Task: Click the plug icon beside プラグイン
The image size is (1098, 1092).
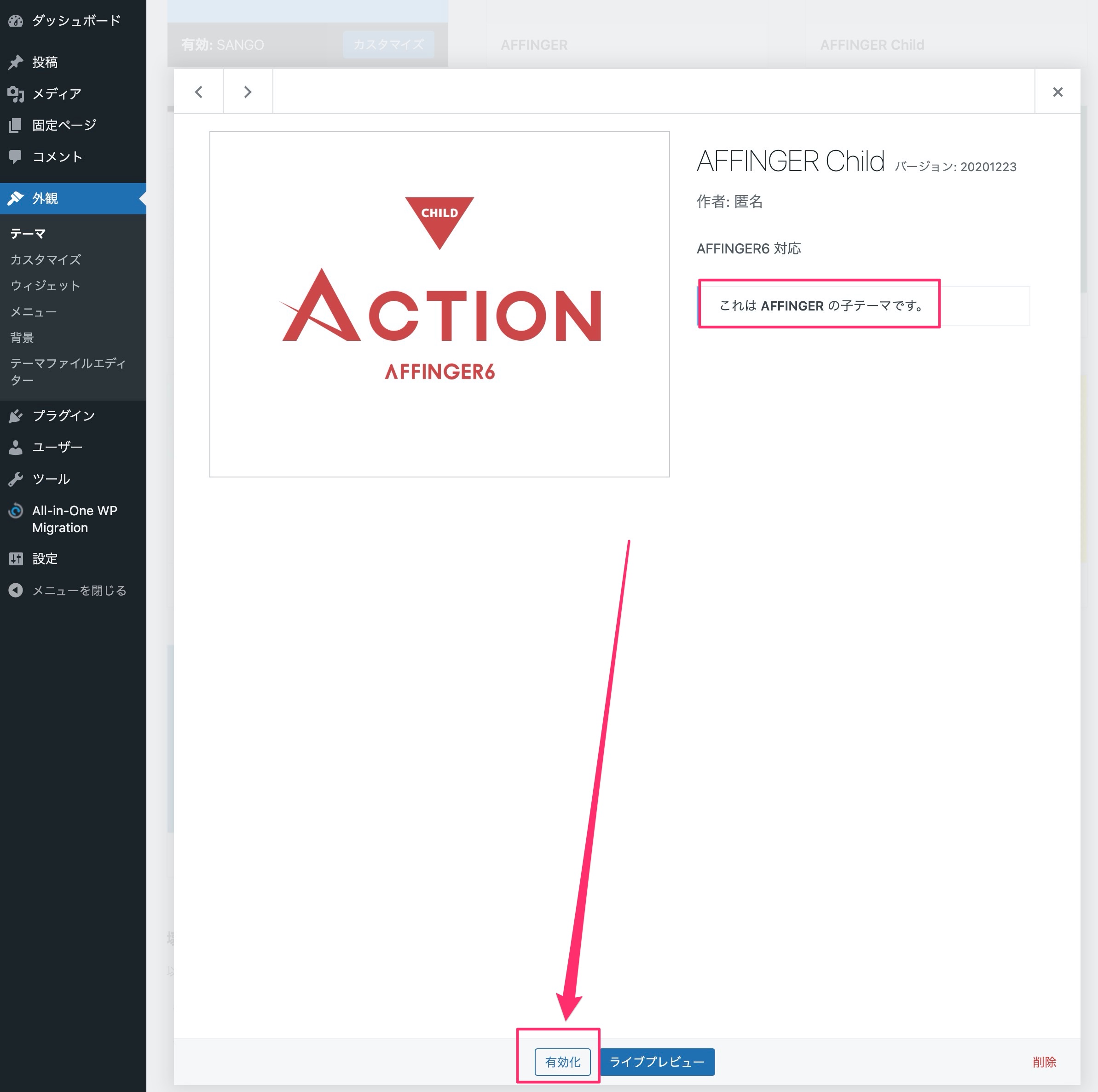Action: click(16, 416)
